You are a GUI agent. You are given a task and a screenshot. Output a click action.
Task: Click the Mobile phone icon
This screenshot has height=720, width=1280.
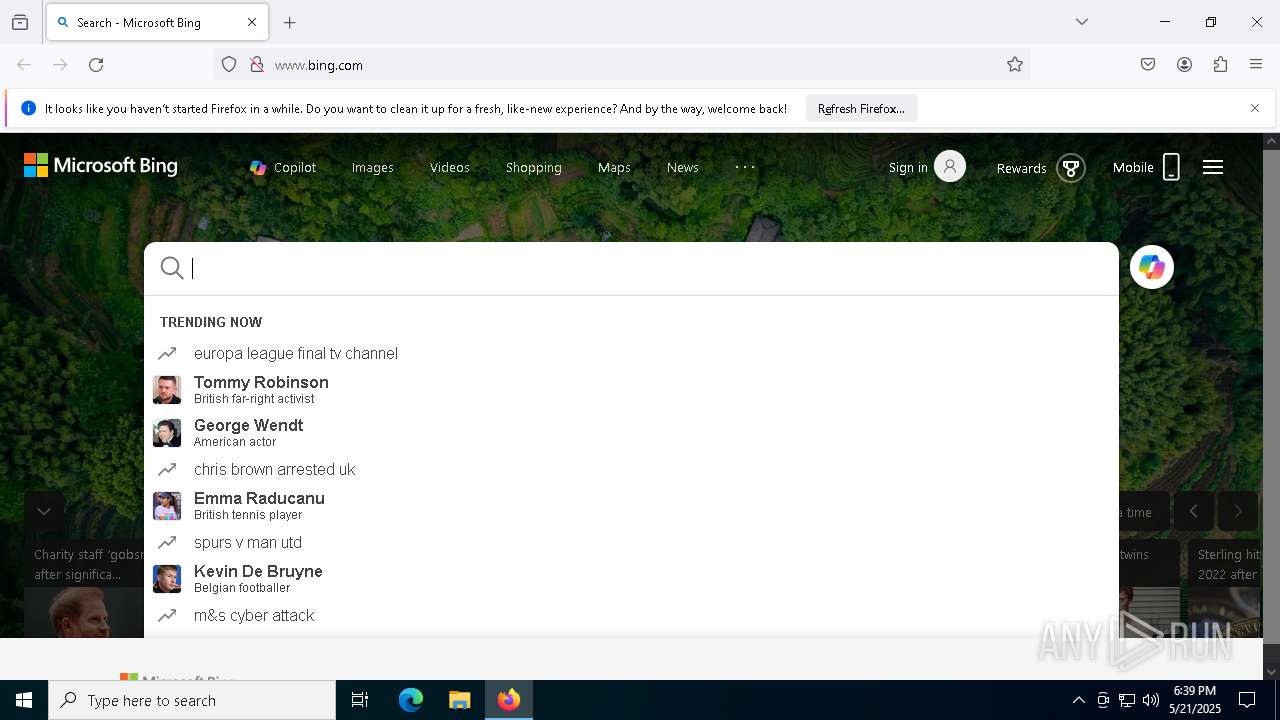1171,167
